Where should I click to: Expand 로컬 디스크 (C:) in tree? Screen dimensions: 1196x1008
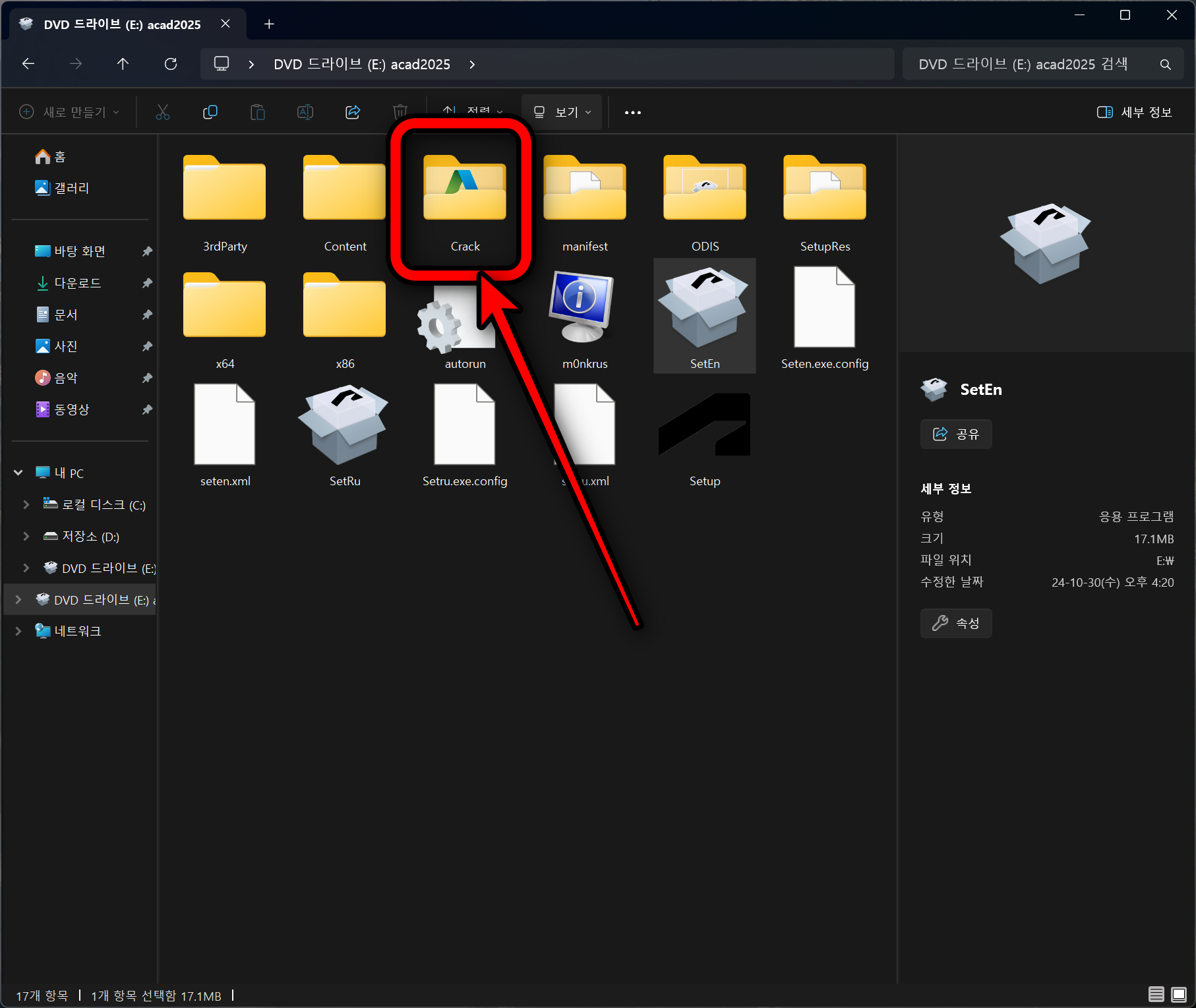point(26,504)
